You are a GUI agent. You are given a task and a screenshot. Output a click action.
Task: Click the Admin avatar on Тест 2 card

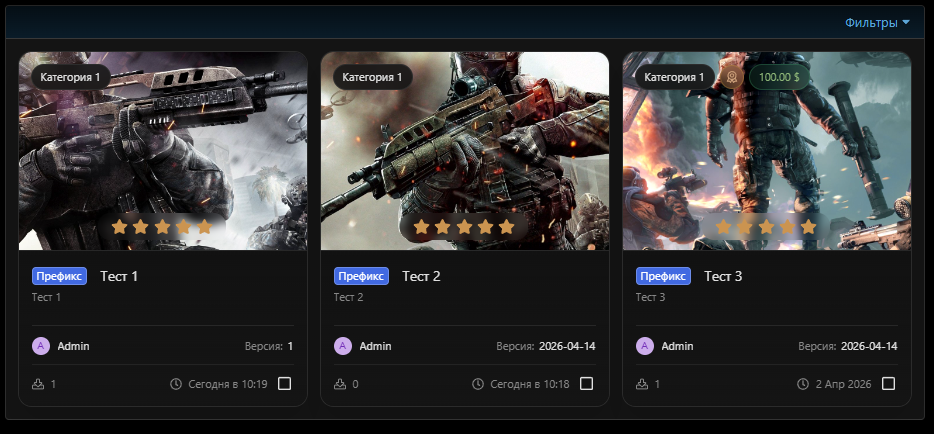pyautogui.click(x=343, y=346)
